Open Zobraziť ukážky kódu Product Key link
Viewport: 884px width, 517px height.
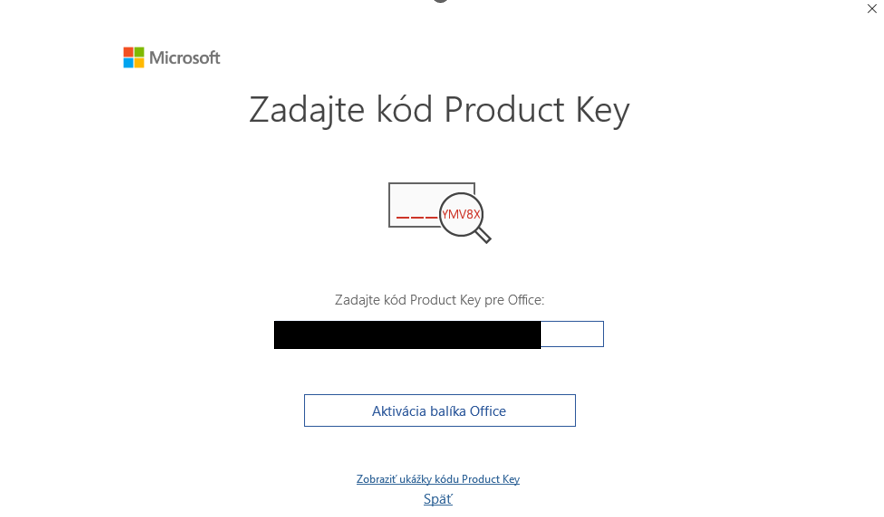(438, 479)
